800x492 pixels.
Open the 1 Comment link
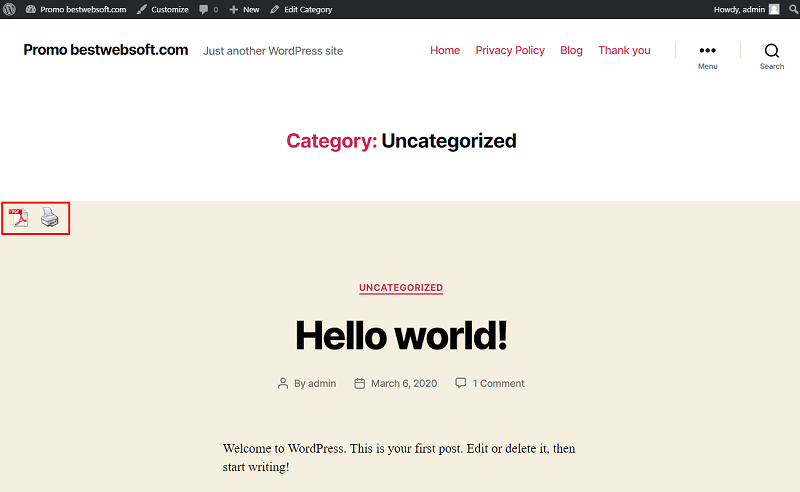pos(498,383)
